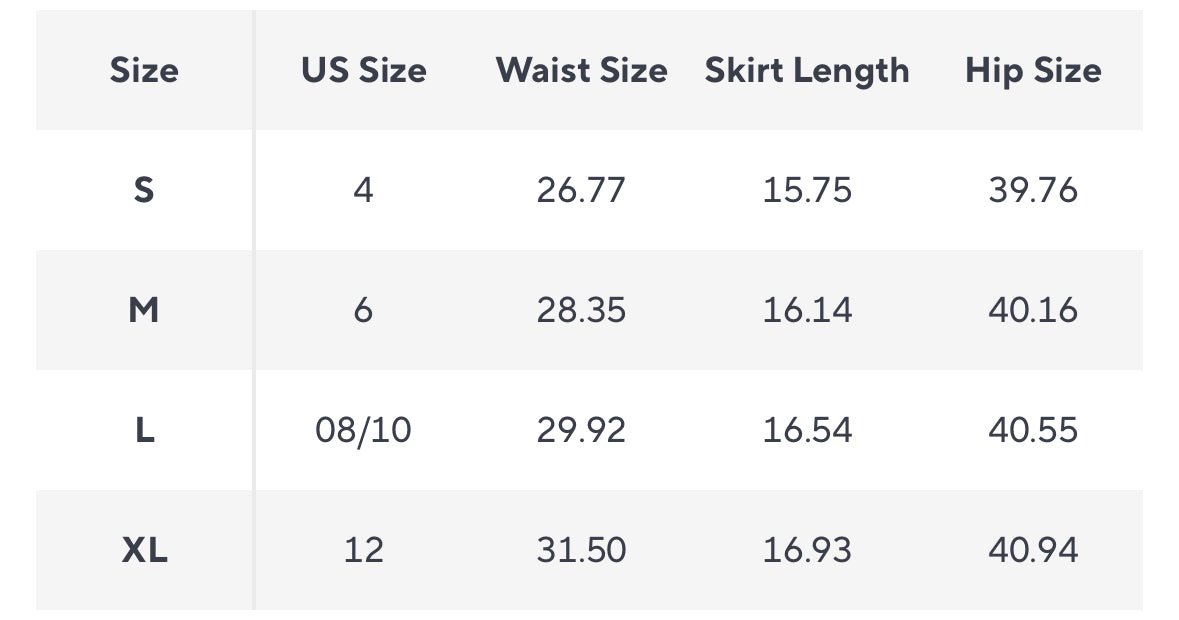The height and width of the screenshot is (620, 1179).
Task: Click the Size column header
Action: [144, 70]
